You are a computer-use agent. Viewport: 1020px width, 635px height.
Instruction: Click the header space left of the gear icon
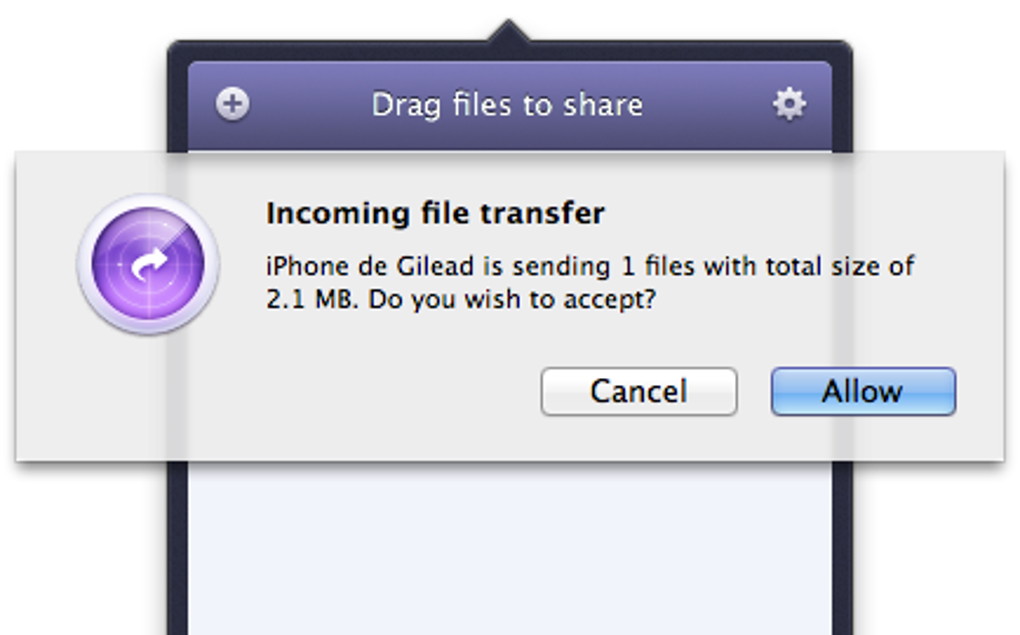point(710,104)
